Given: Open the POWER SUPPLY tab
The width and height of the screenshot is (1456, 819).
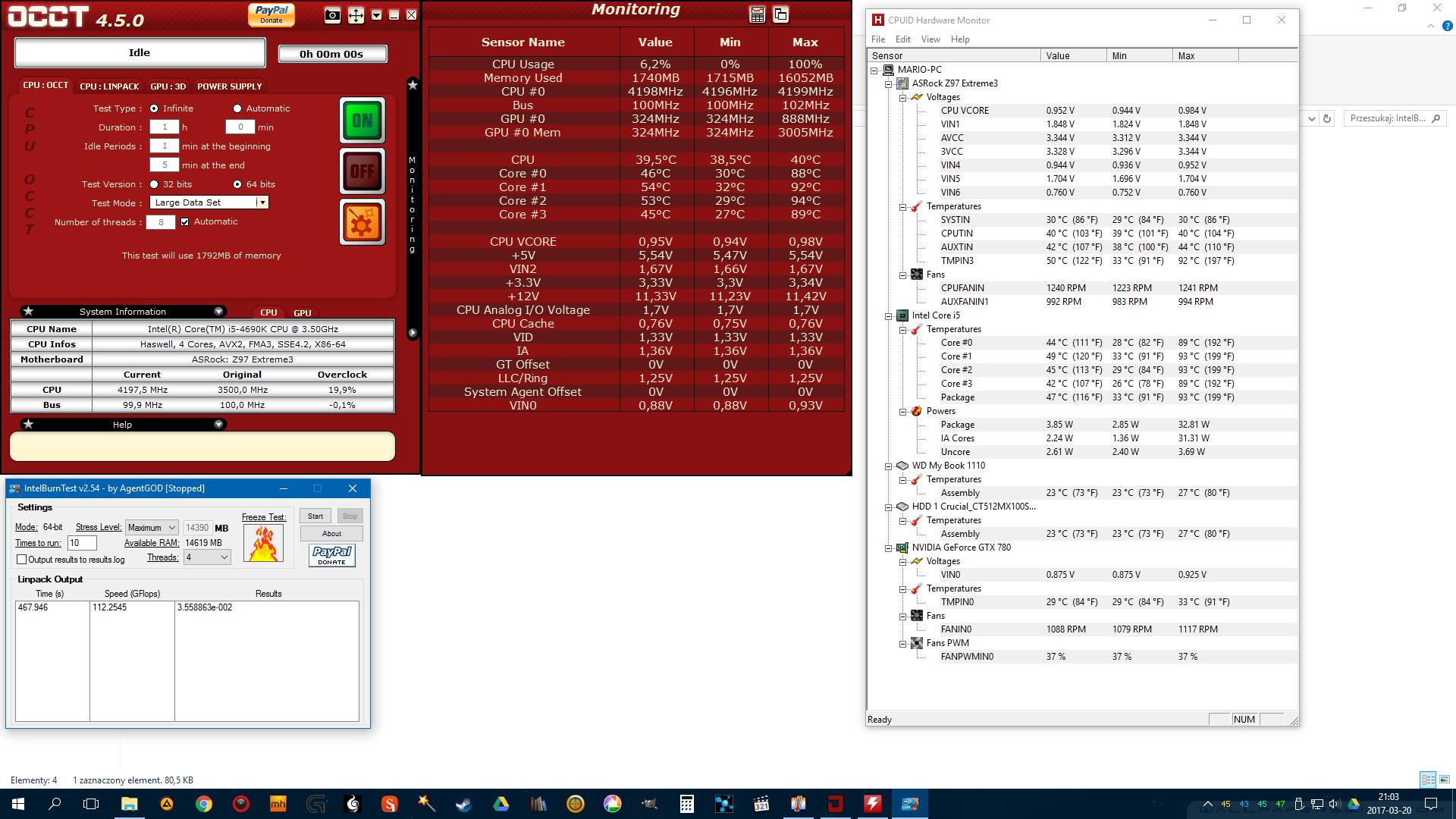Looking at the screenshot, I should click(x=229, y=86).
